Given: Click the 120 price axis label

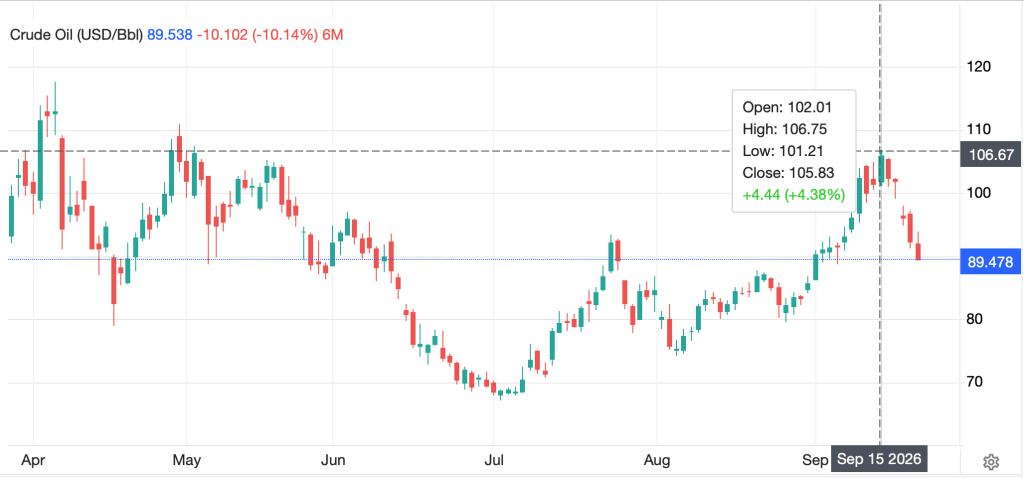Looking at the screenshot, I should (x=979, y=67).
